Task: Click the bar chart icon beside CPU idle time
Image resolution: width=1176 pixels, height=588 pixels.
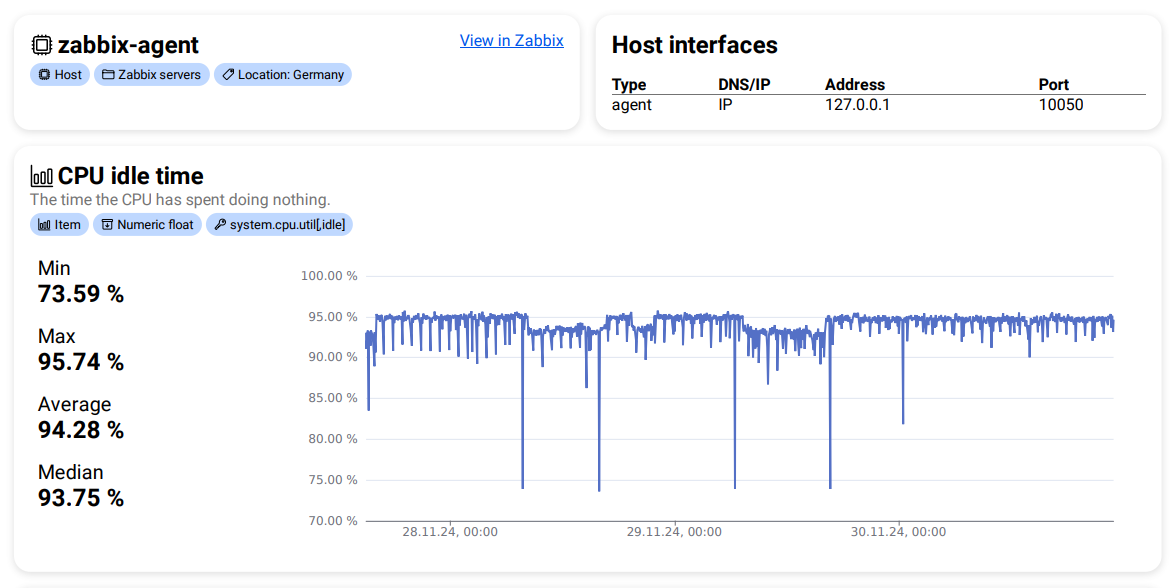Action: coord(42,177)
